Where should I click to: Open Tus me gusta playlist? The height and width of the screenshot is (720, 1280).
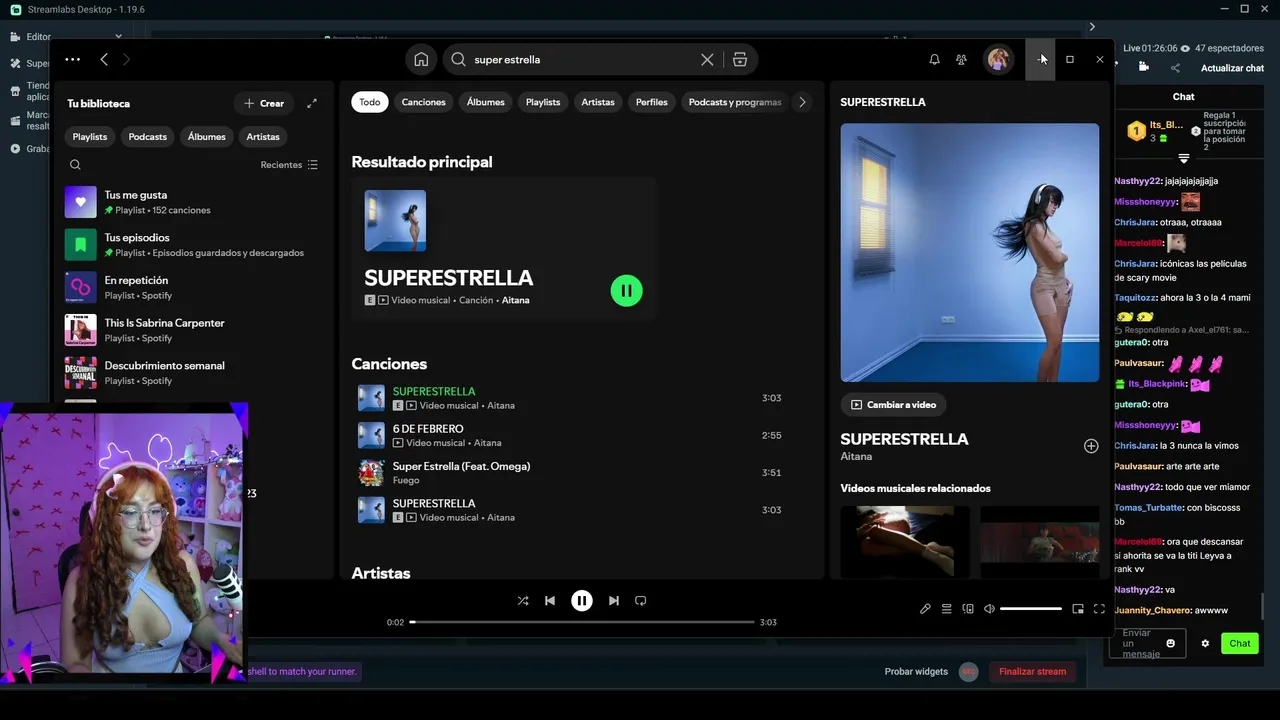192,202
